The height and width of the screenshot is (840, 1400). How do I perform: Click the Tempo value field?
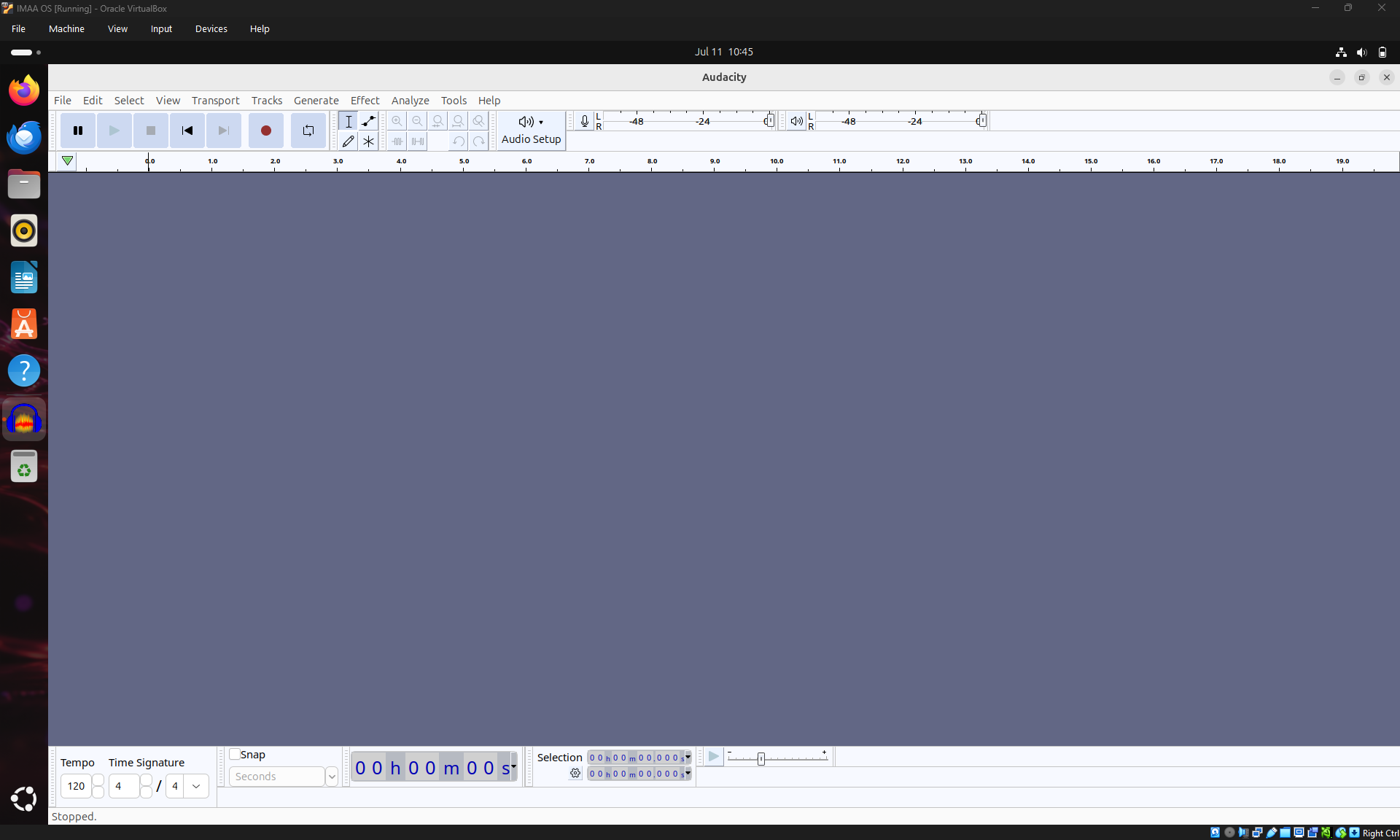click(x=76, y=786)
